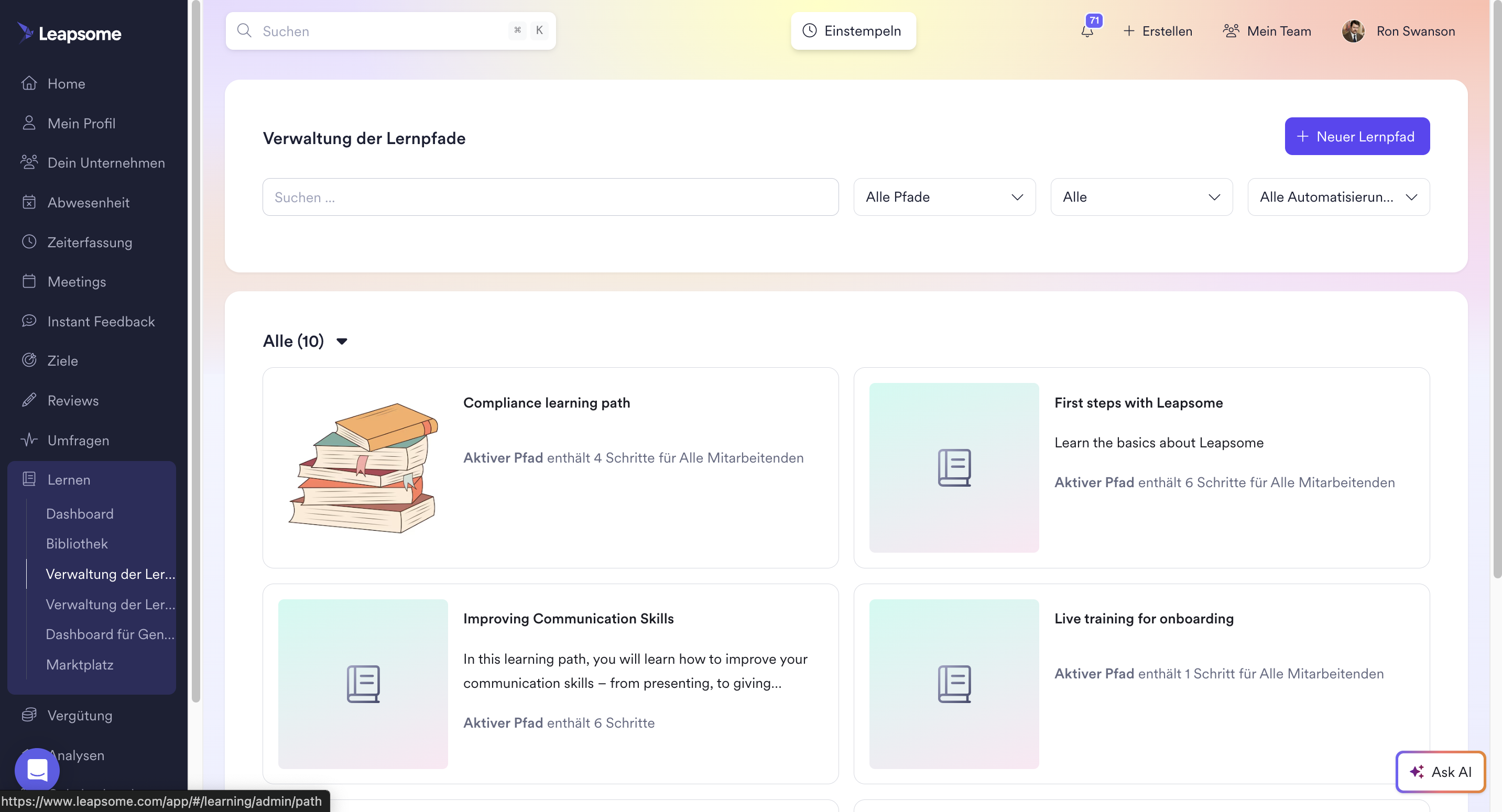Open the Alle filter dropdown
1502x812 pixels.
coord(1141,197)
